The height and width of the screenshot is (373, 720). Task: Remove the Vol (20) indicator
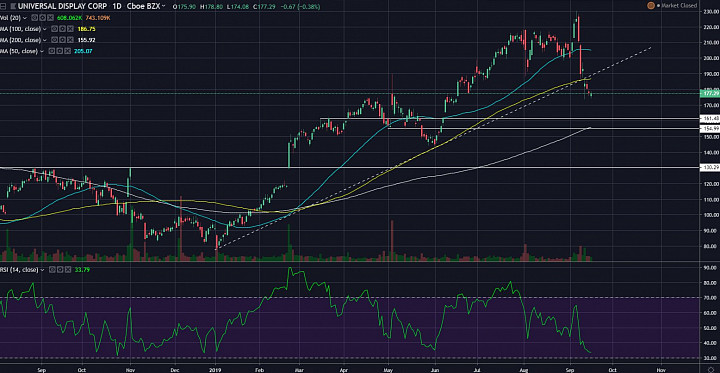point(51,18)
